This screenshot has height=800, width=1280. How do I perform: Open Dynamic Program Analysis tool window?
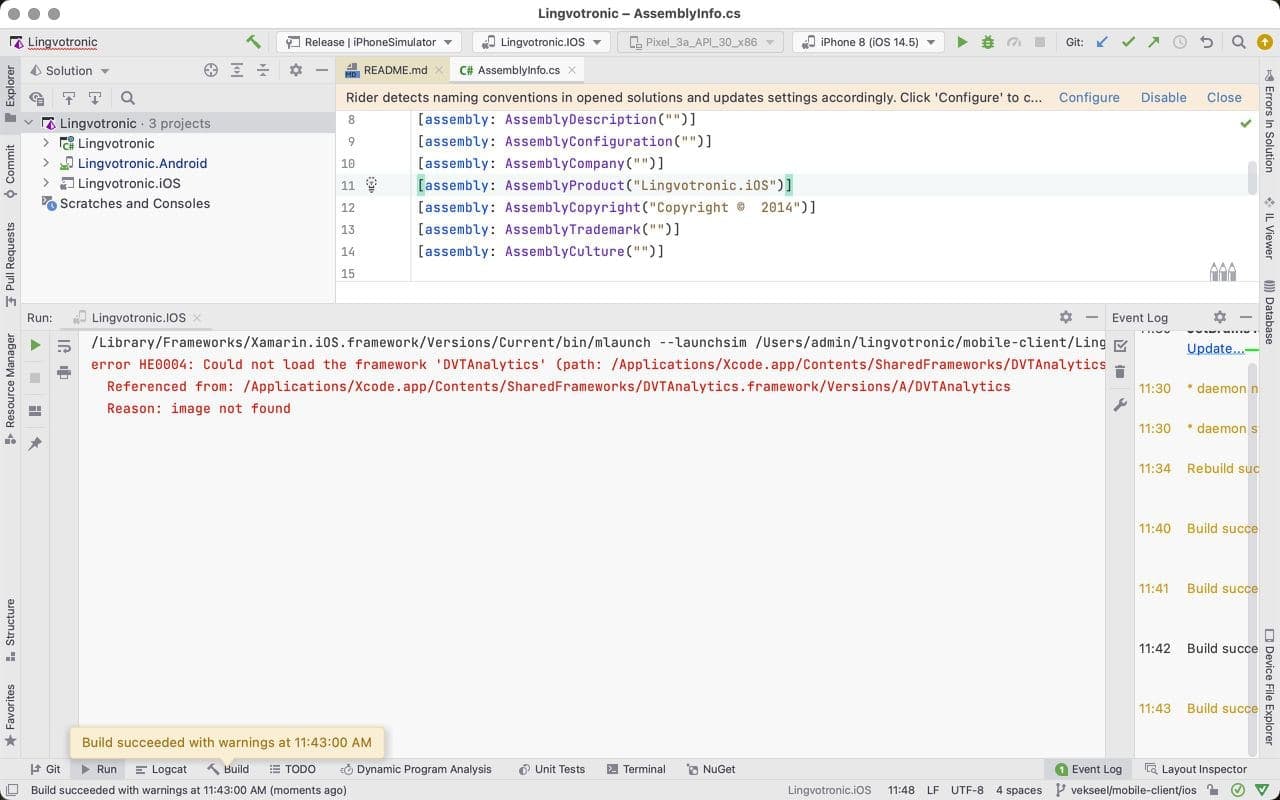pos(416,769)
